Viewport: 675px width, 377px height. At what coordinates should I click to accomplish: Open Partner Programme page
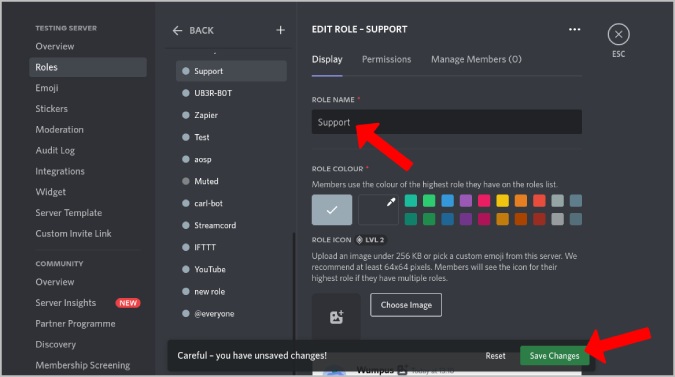pyautogui.click(x=75, y=324)
